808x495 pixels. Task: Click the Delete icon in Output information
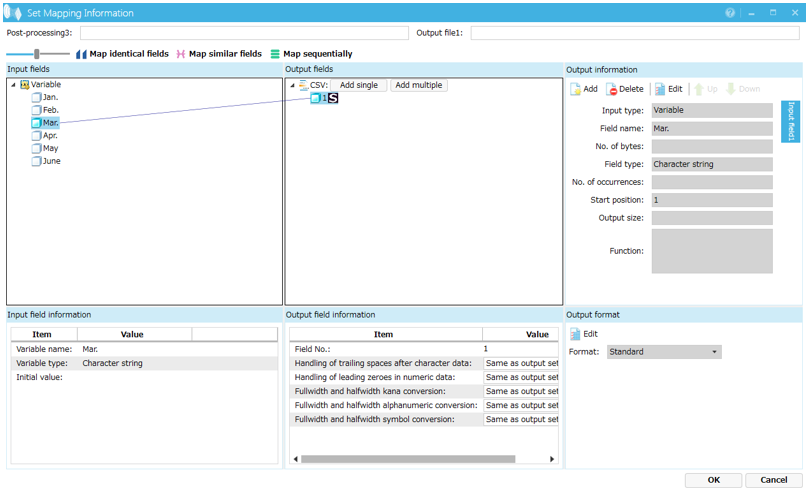[613, 89]
